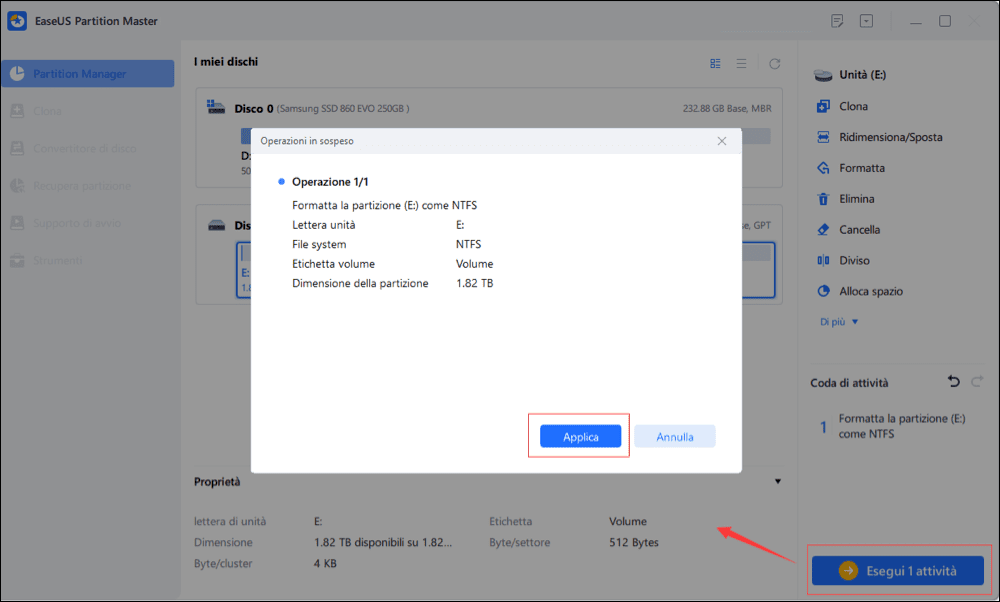1000x602 pixels.
Task: Open the Partition Manager section
Action: tap(87, 74)
